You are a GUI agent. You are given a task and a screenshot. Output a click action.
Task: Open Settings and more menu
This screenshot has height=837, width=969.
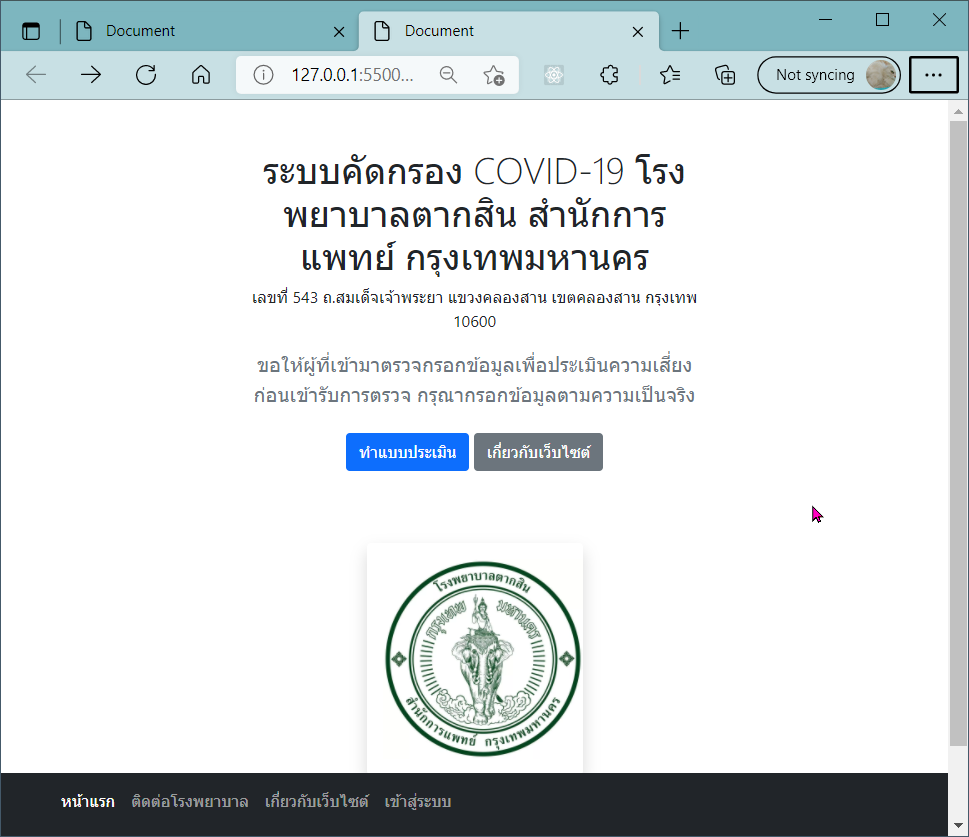click(x=933, y=75)
